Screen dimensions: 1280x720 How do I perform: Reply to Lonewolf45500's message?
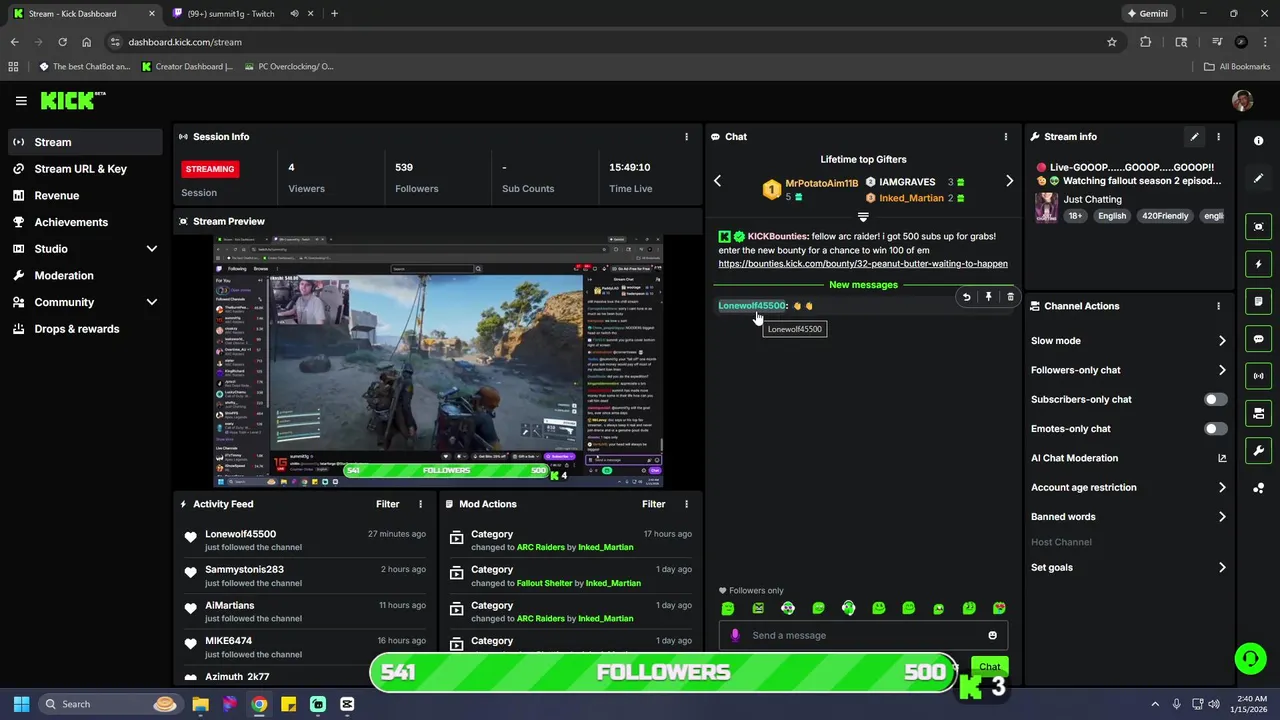coord(966,297)
